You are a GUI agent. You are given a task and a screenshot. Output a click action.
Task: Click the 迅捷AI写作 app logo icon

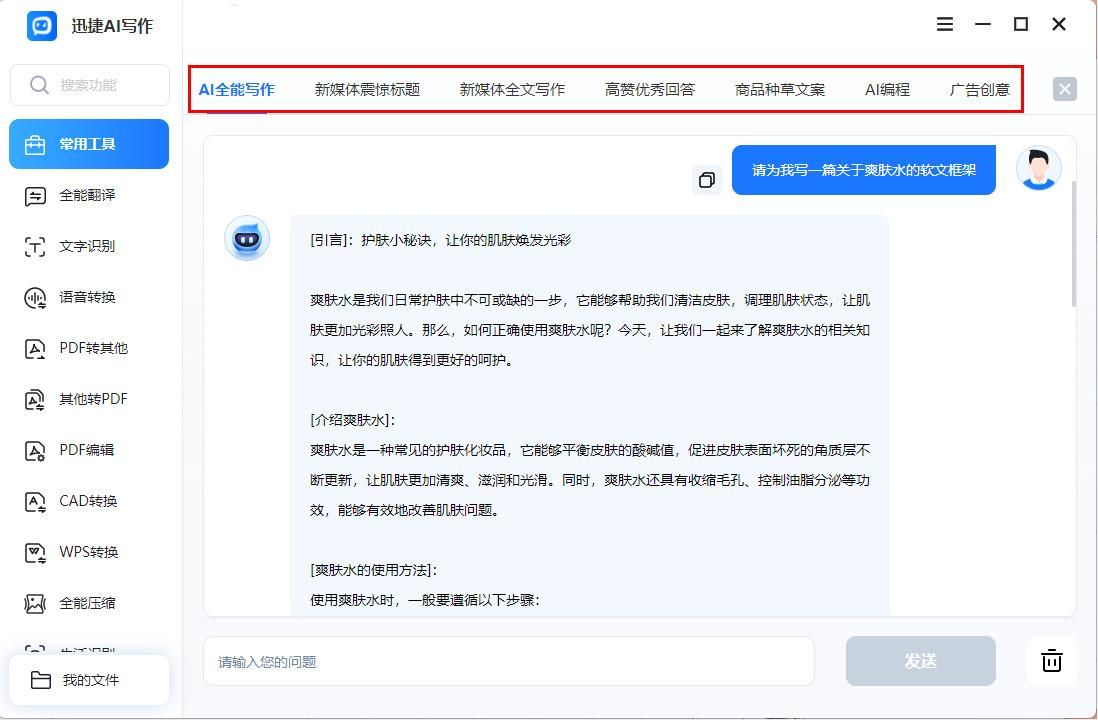tap(41, 26)
